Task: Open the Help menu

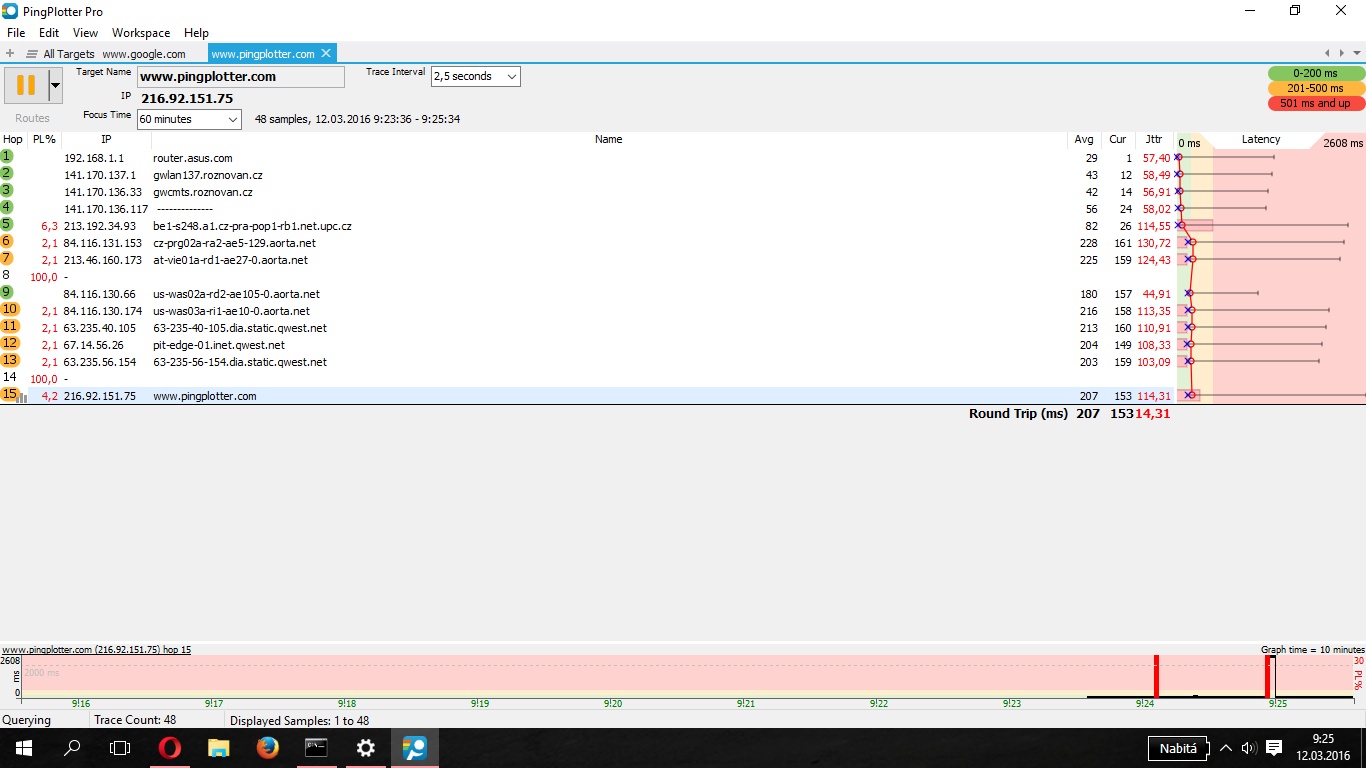Action: point(197,33)
